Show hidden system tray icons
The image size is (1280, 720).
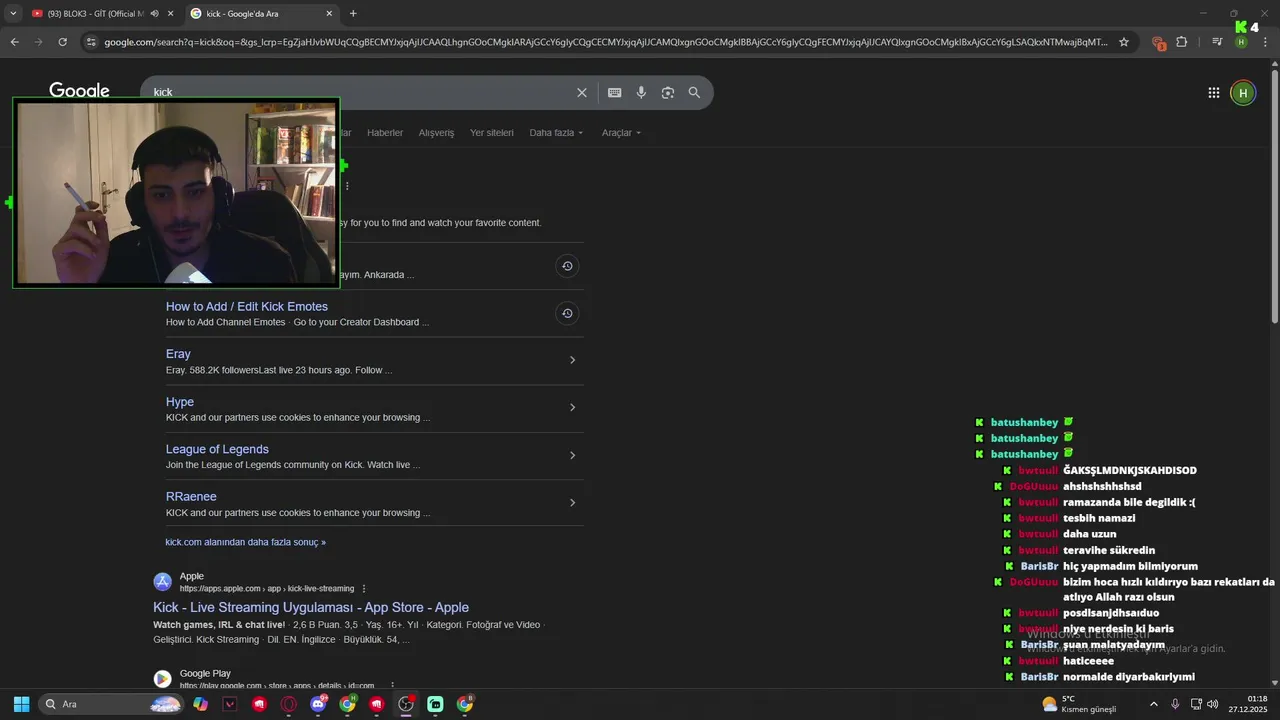coord(1153,704)
